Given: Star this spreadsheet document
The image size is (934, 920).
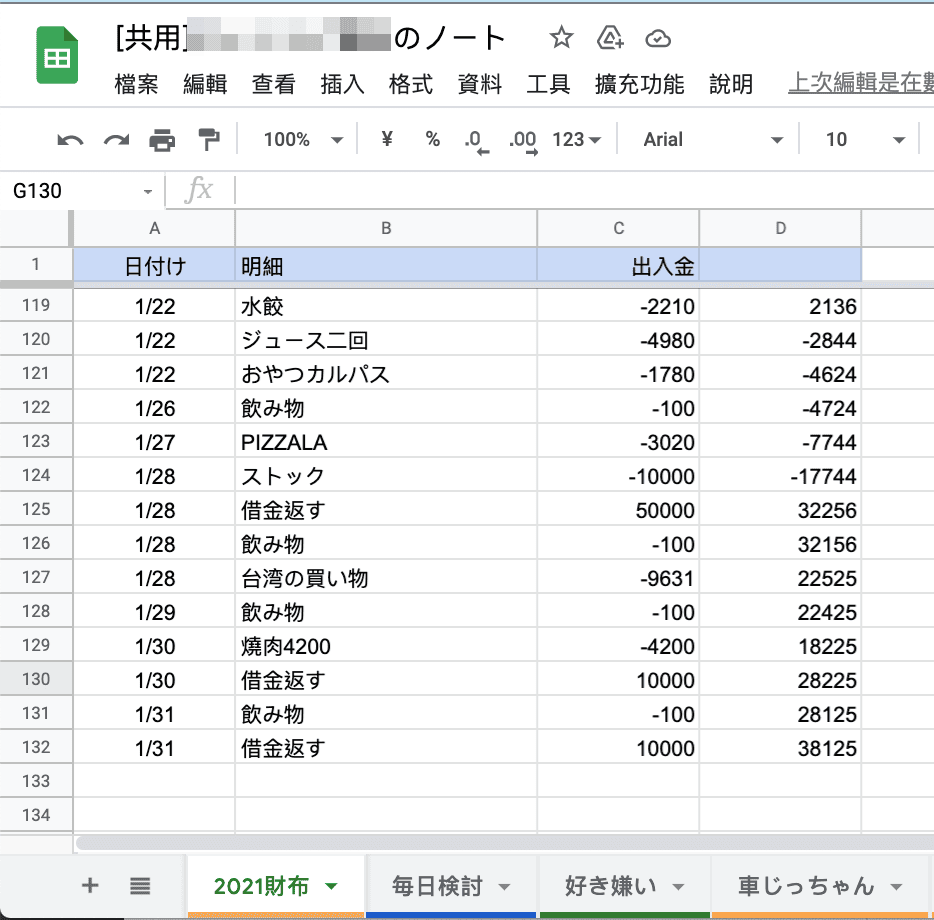Looking at the screenshot, I should click(561, 38).
